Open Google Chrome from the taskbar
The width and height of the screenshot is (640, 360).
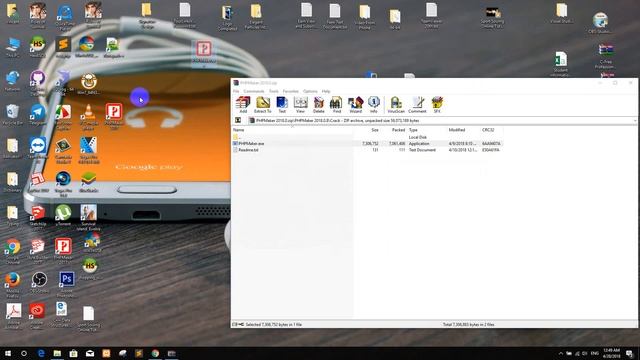coord(155,353)
